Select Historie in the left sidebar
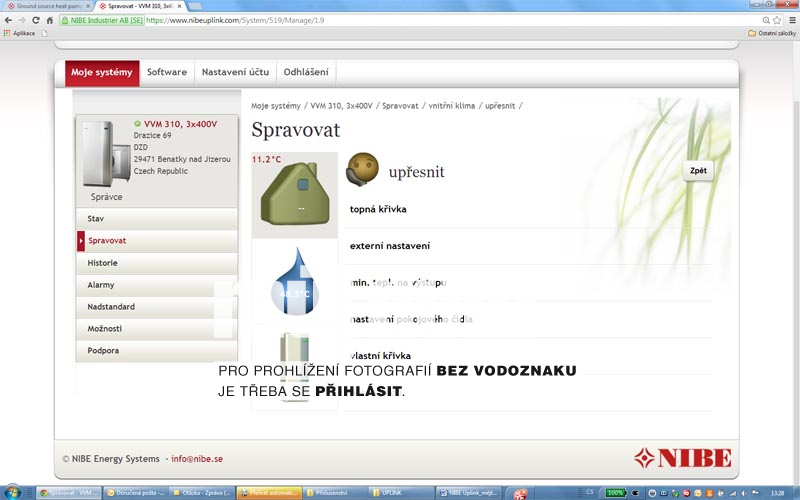Image resolution: width=800 pixels, height=500 pixels. click(103, 263)
